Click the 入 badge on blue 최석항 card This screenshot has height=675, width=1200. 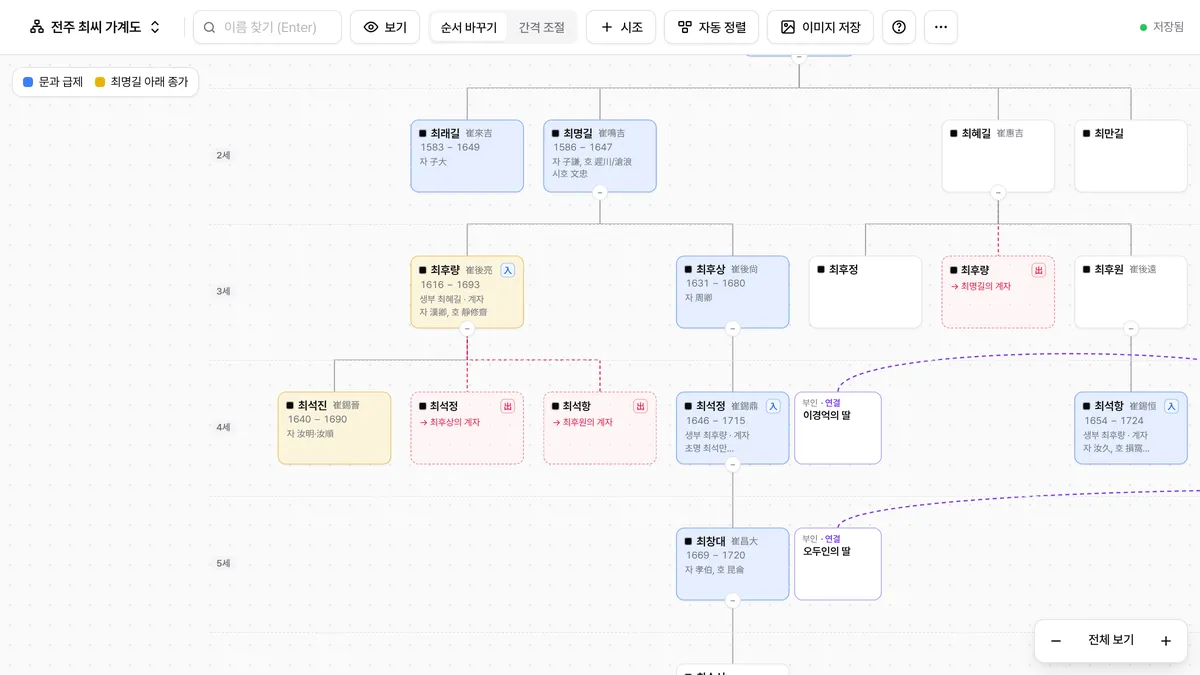point(1171,406)
